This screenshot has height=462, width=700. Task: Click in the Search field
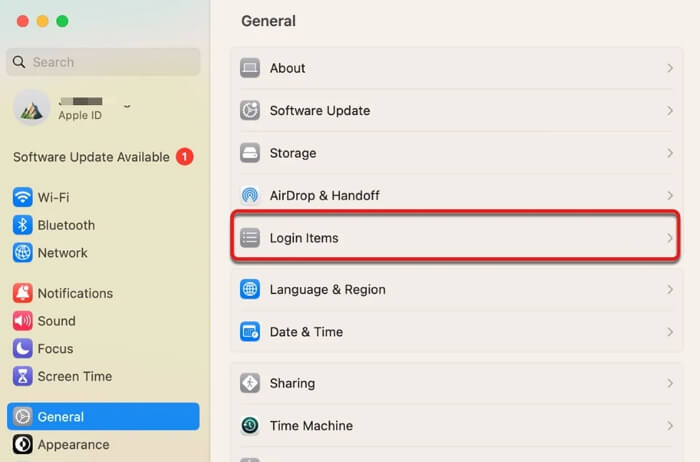[103, 62]
